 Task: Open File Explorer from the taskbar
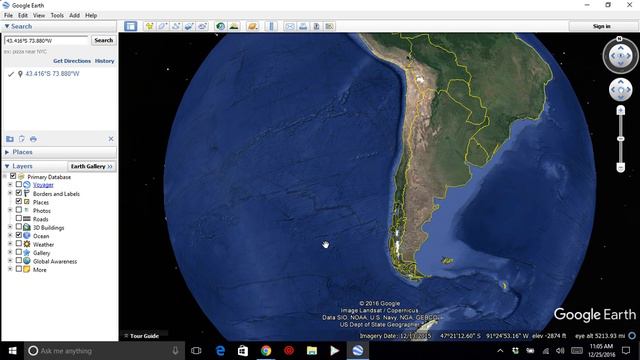312,351
